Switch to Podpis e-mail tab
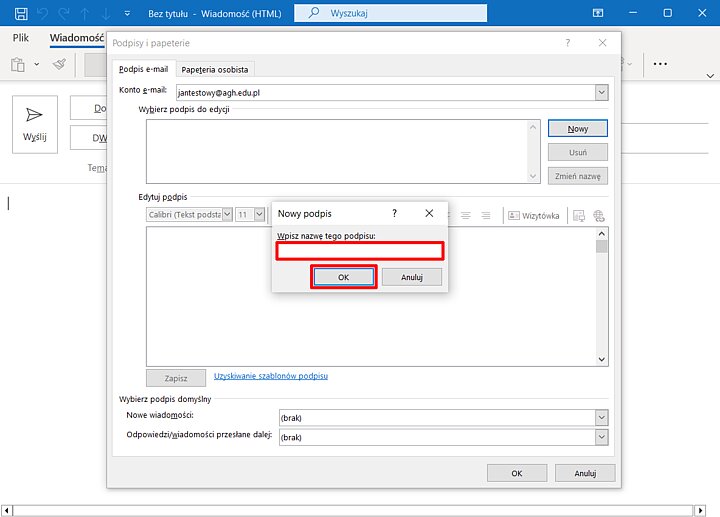The width and height of the screenshot is (720, 517). click(x=144, y=69)
